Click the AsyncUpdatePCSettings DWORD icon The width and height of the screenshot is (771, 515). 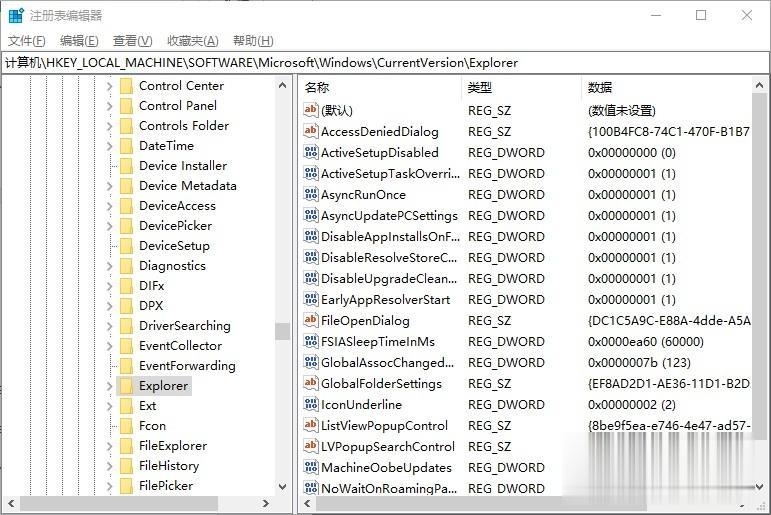pos(310,215)
